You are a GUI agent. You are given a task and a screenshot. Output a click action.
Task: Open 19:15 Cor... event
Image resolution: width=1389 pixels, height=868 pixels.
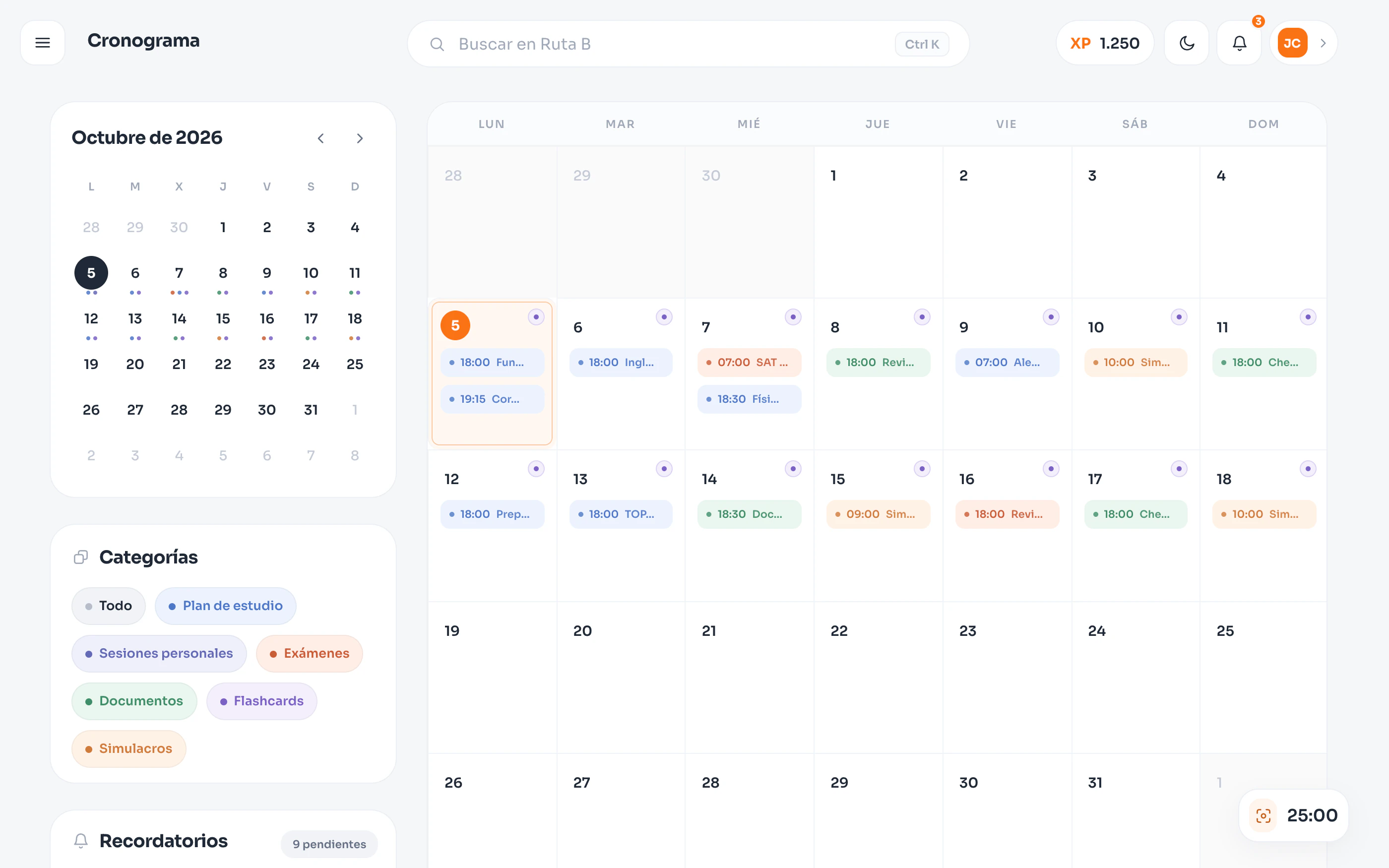492,399
